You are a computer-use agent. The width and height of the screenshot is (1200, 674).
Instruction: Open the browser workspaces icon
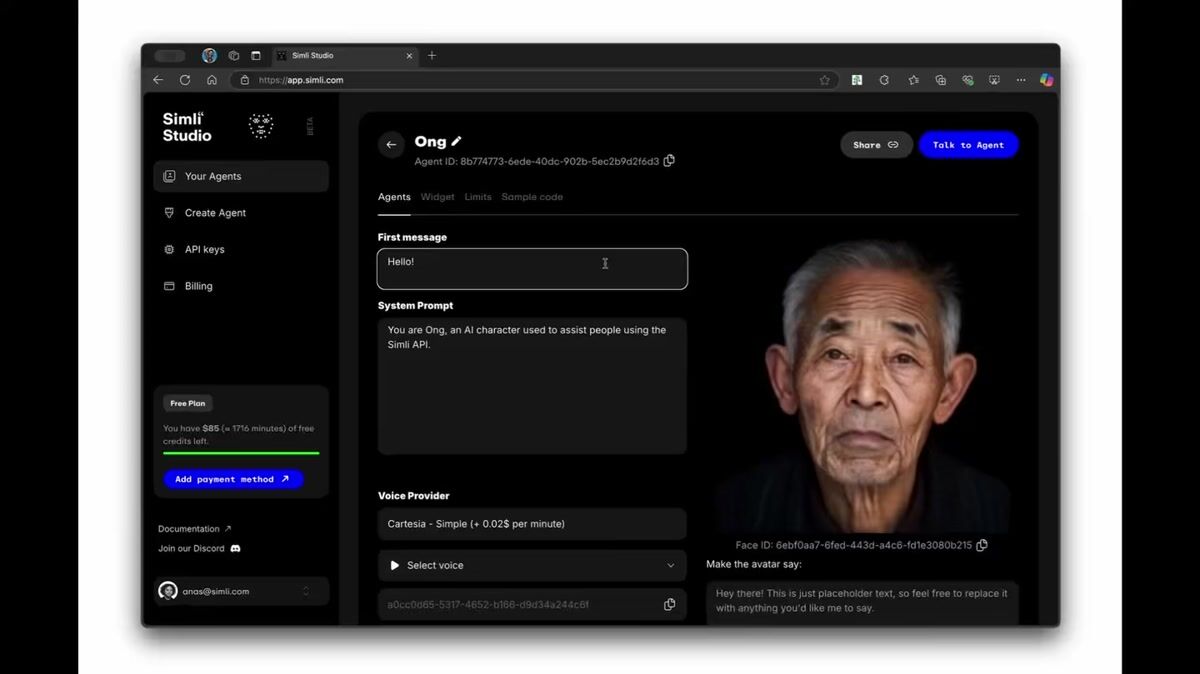click(234, 56)
